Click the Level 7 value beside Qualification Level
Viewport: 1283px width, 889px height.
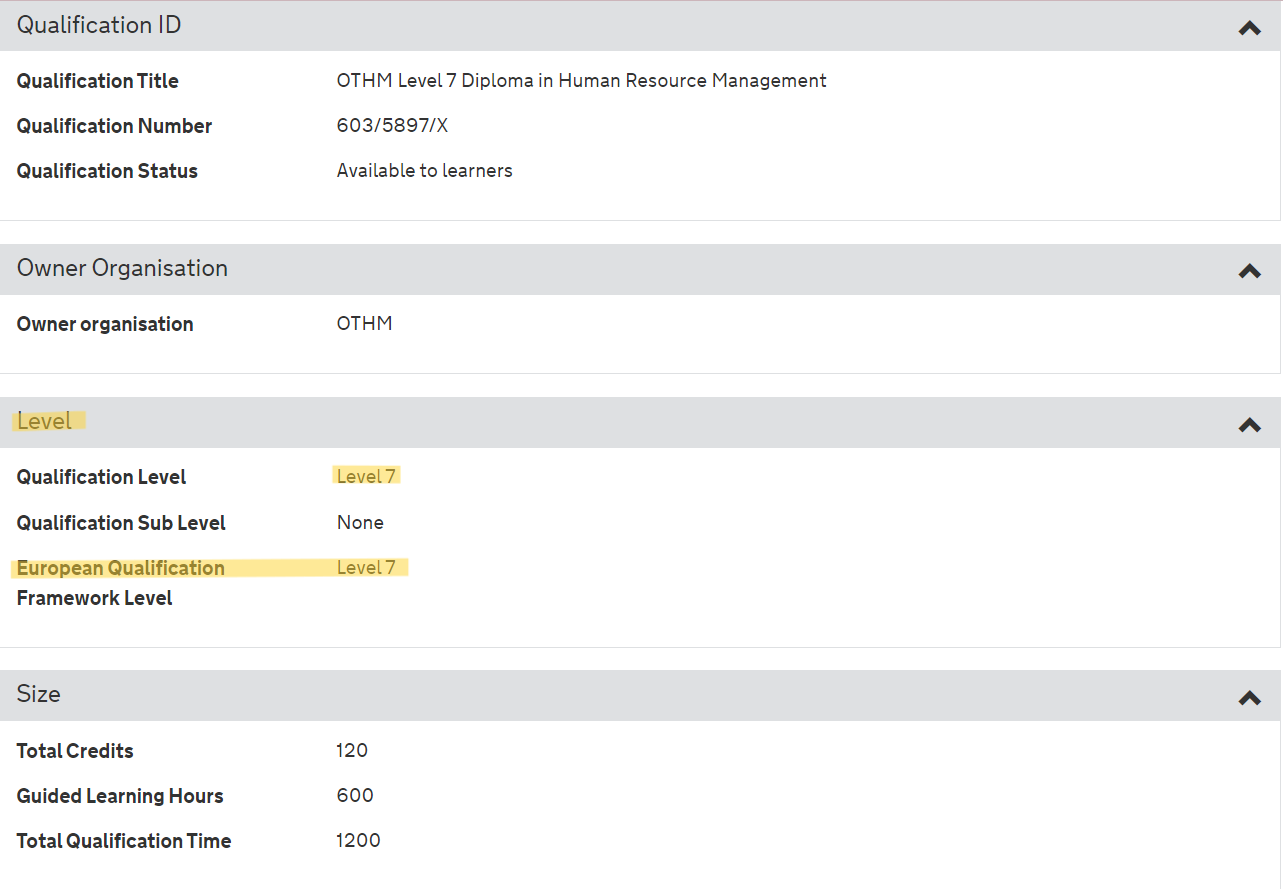tap(366, 477)
